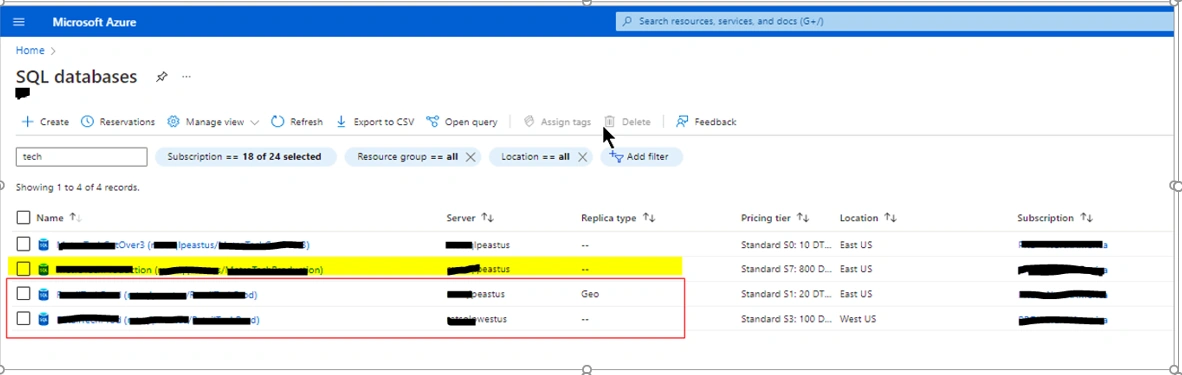
Task: Click the Add filter button
Action: (642, 157)
